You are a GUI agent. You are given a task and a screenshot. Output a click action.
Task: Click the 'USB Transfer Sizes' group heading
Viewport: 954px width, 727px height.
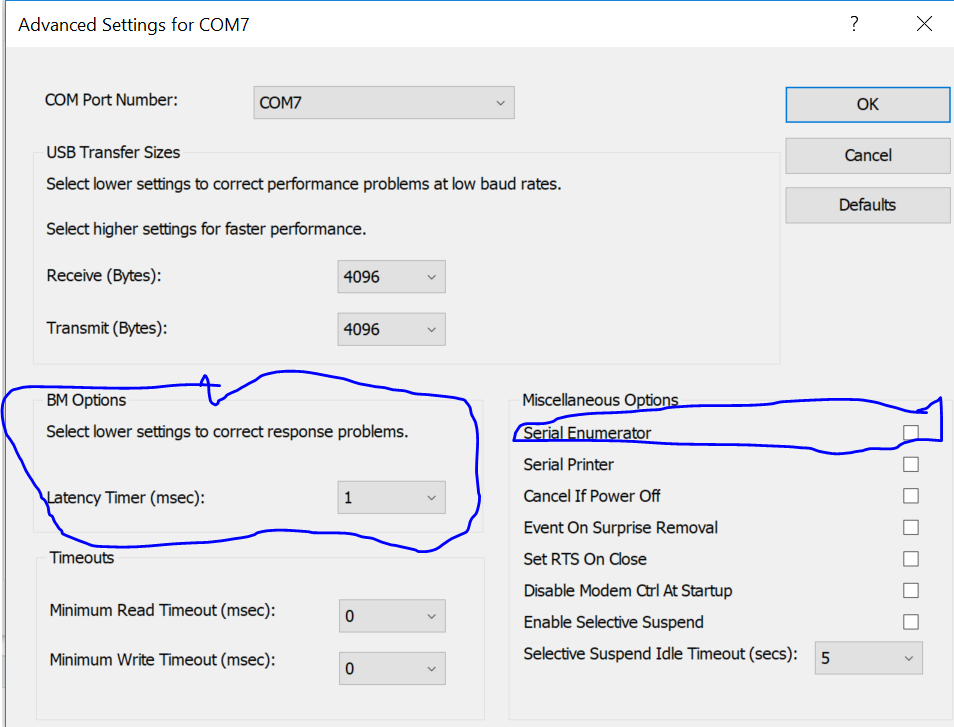[x=113, y=152]
